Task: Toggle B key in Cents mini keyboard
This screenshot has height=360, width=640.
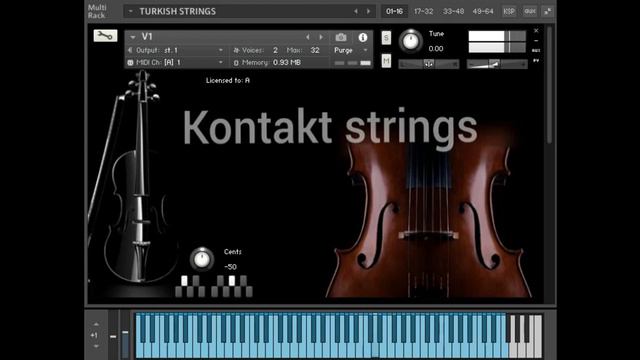Action: [249, 291]
